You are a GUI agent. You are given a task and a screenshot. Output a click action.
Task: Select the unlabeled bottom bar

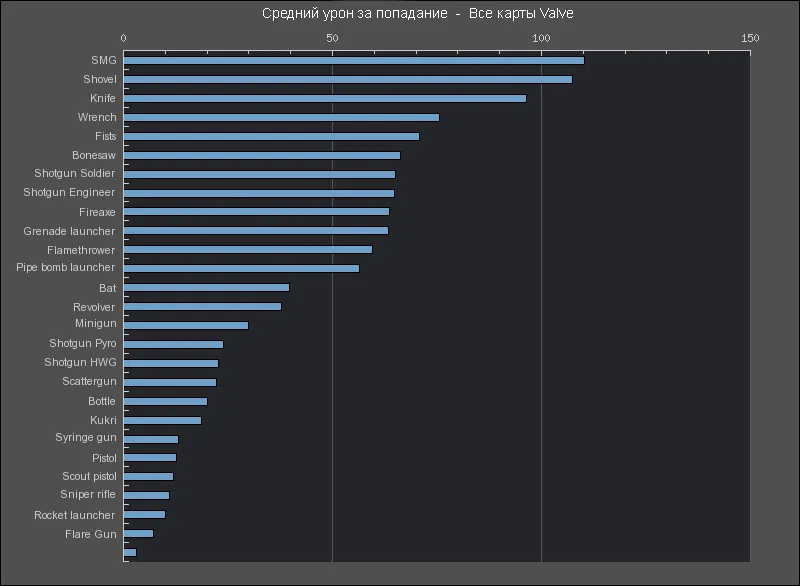pyautogui.click(x=130, y=552)
